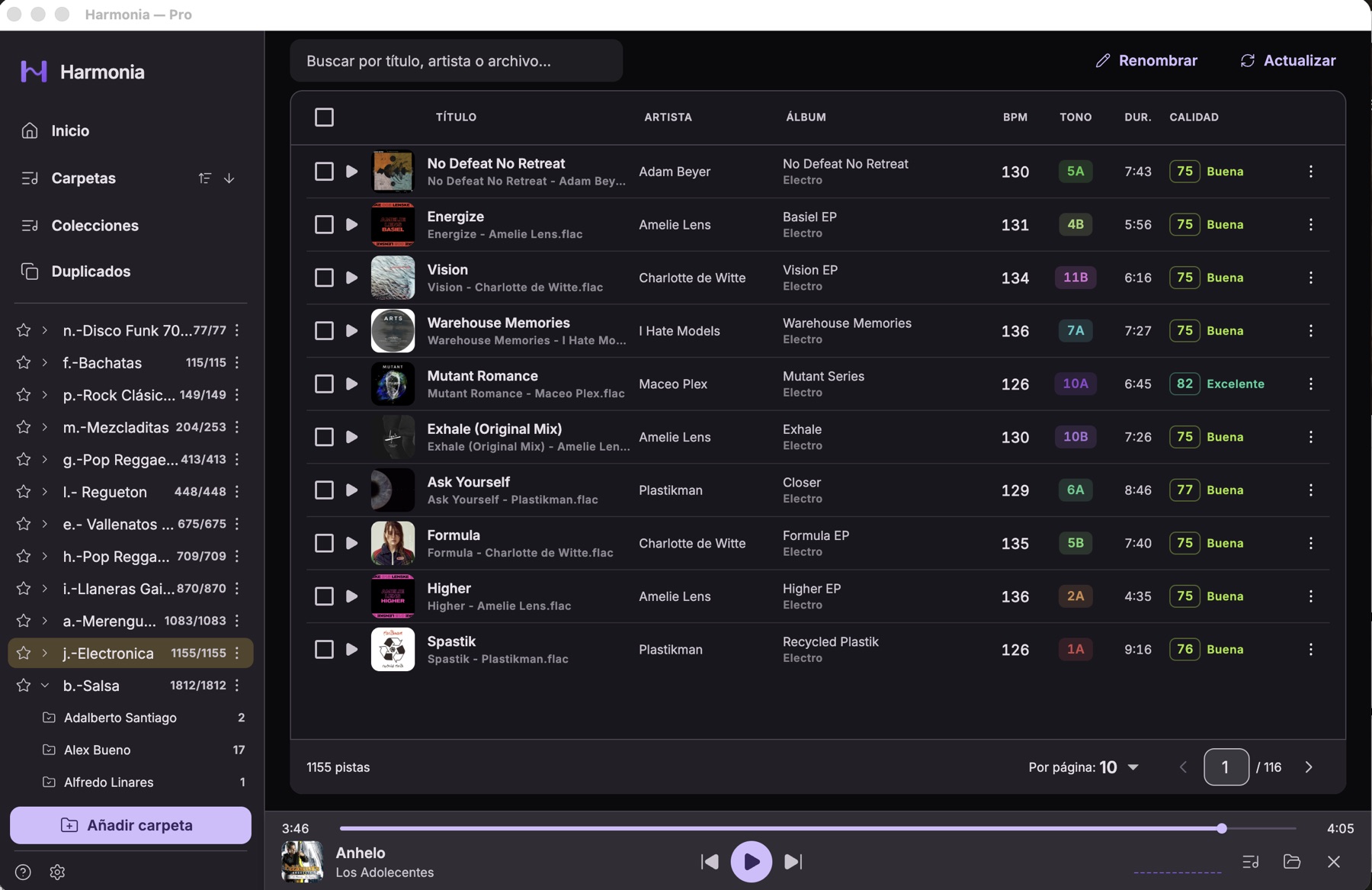Star the j.-Electronica folder
Image resolution: width=1372 pixels, height=890 pixels.
point(24,653)
